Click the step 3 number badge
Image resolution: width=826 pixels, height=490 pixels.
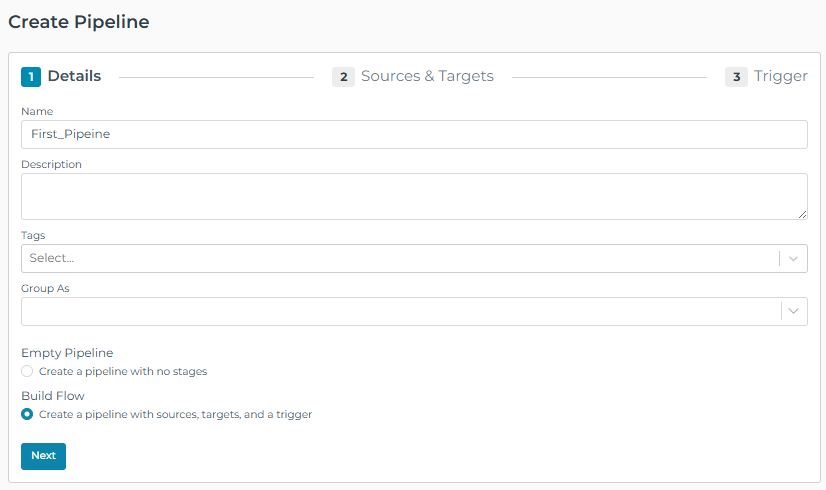pos(736,77)
